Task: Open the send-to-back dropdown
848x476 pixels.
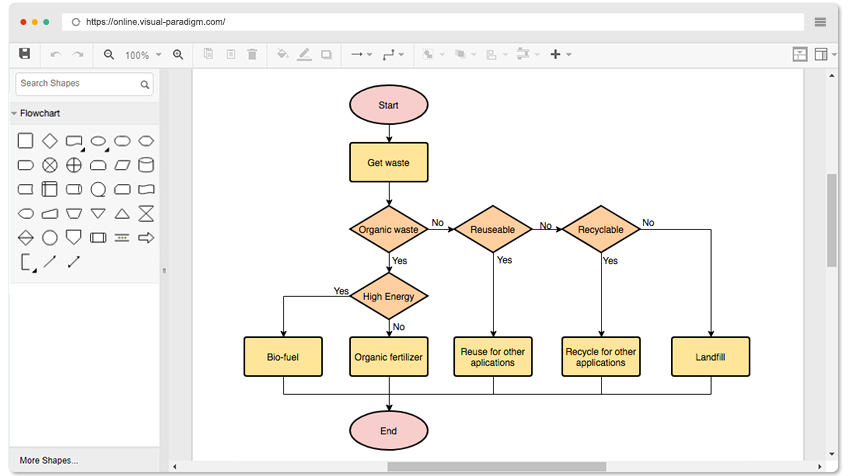Action: (x=465, y=54)
